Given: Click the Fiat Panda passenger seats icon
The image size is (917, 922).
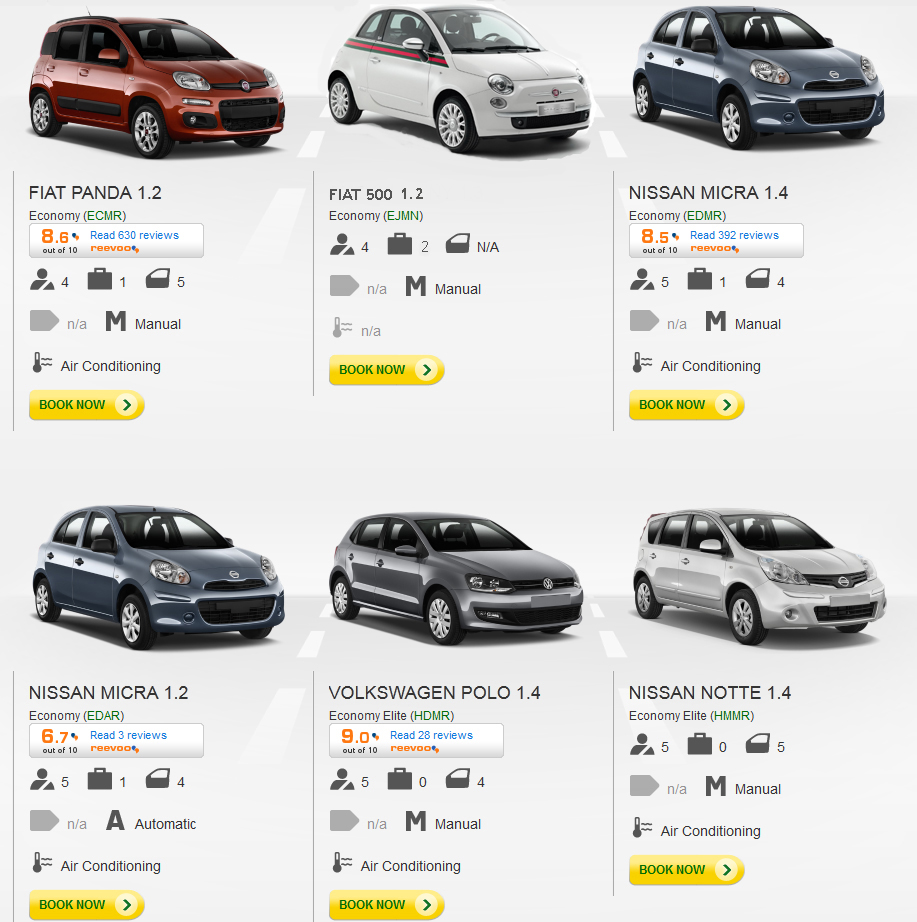Looking at the screenshot, I should (x=42, y=280).
